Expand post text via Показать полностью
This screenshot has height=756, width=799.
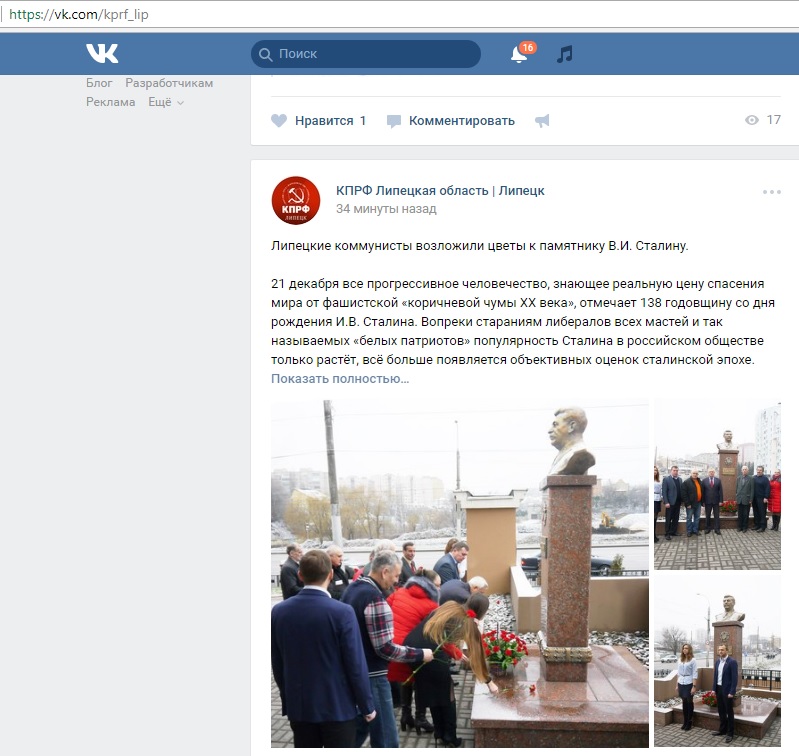tap(340, 379)
